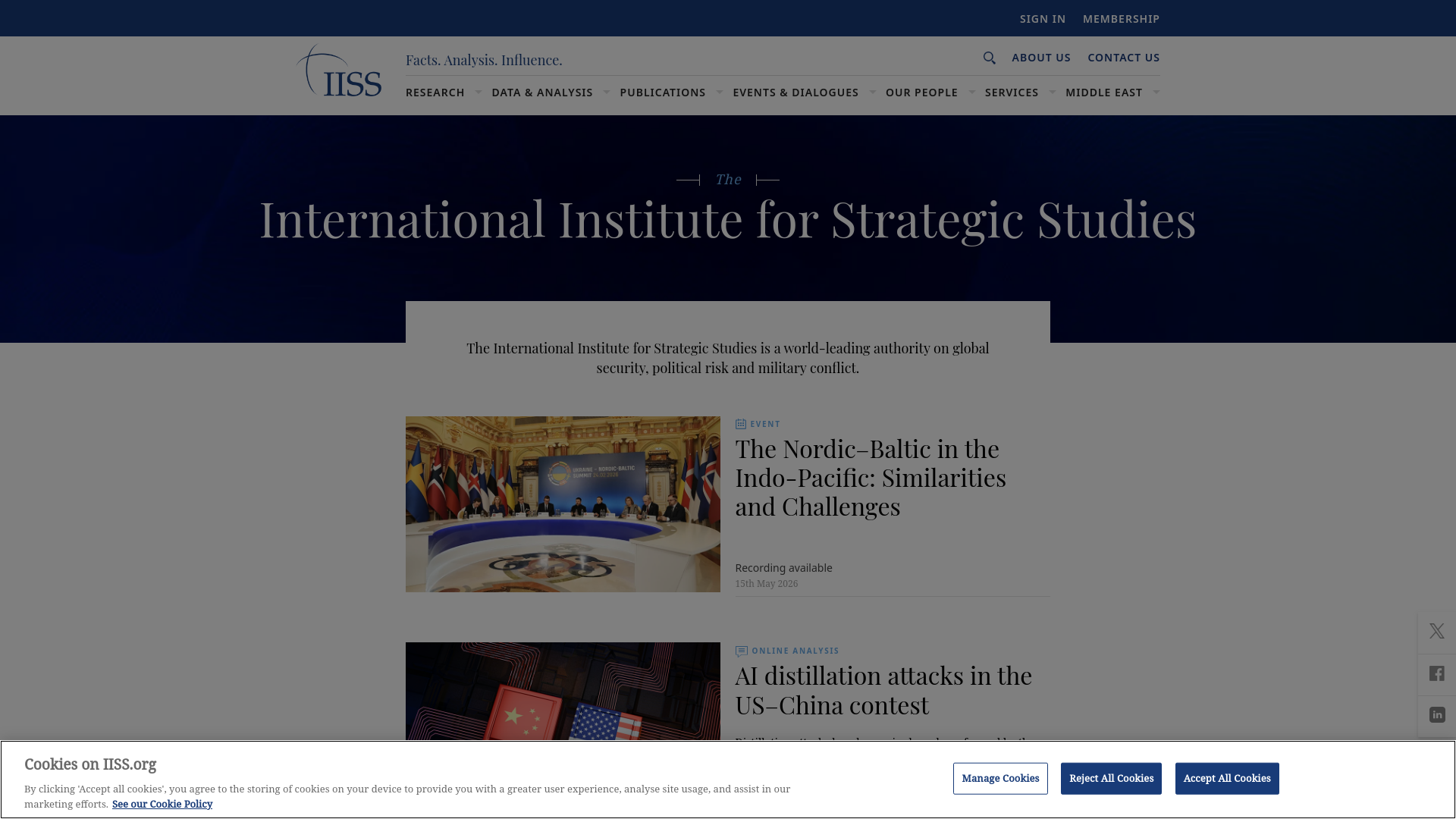Click the US–China chips thumbnail image
Image resolution: width=1456 pixels, height=819 pixels.
[x=563, y=692]
